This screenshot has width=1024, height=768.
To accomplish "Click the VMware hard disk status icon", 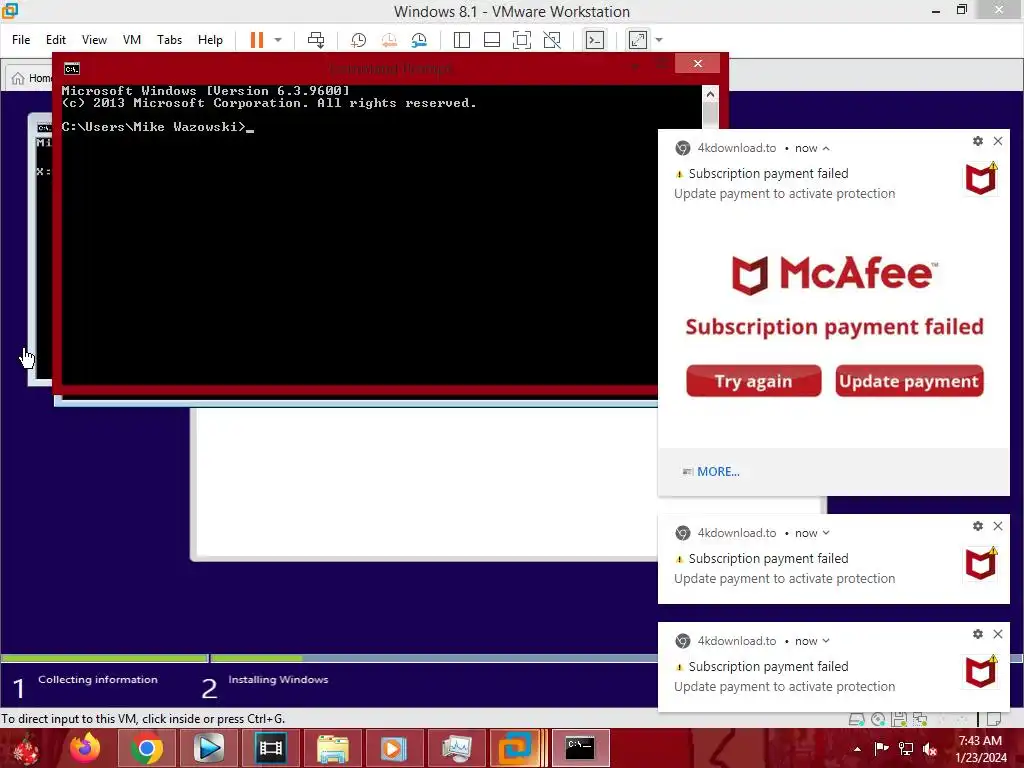I will point(856,719).
